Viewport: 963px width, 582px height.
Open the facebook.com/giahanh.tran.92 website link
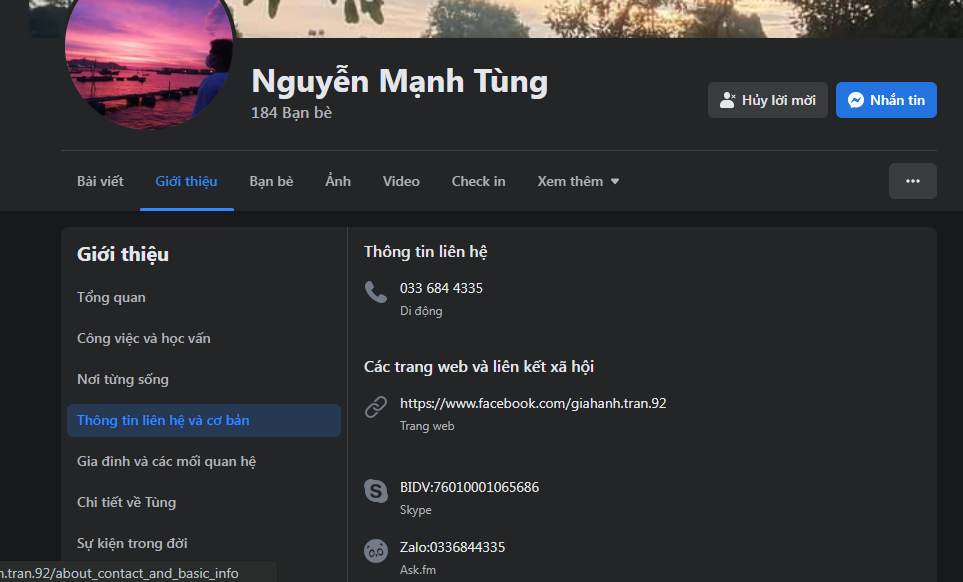click(x=533, y=403)
